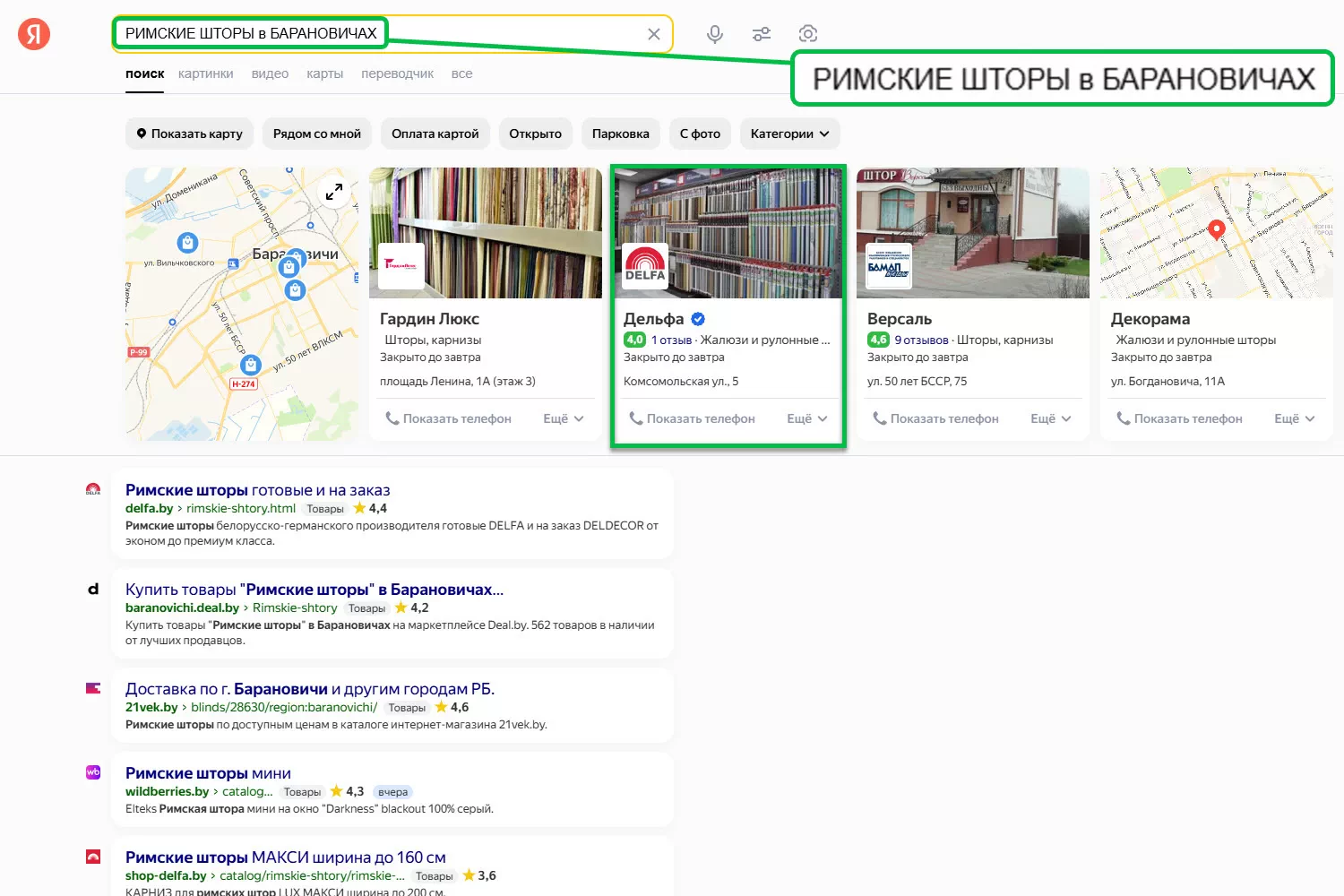Enable the Оплата картой filter

pos(435,134)
